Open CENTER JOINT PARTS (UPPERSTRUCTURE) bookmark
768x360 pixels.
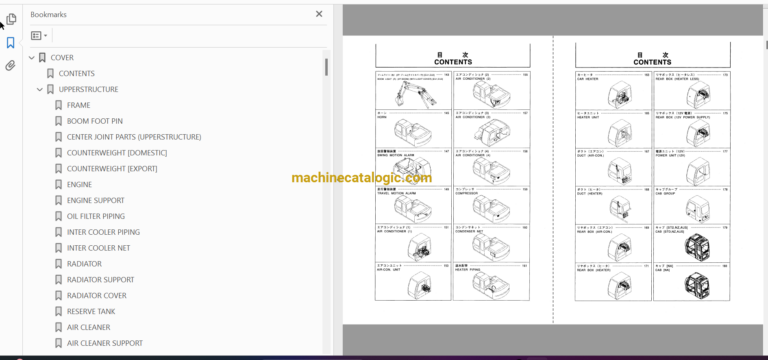(x=134, y=137)
